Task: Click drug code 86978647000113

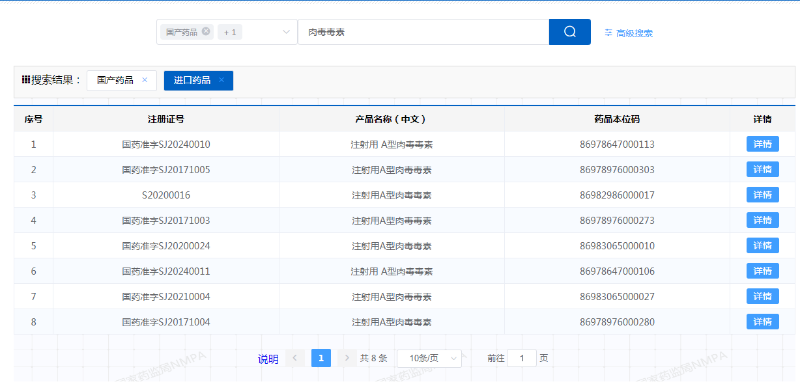Action: pos(617,144)
